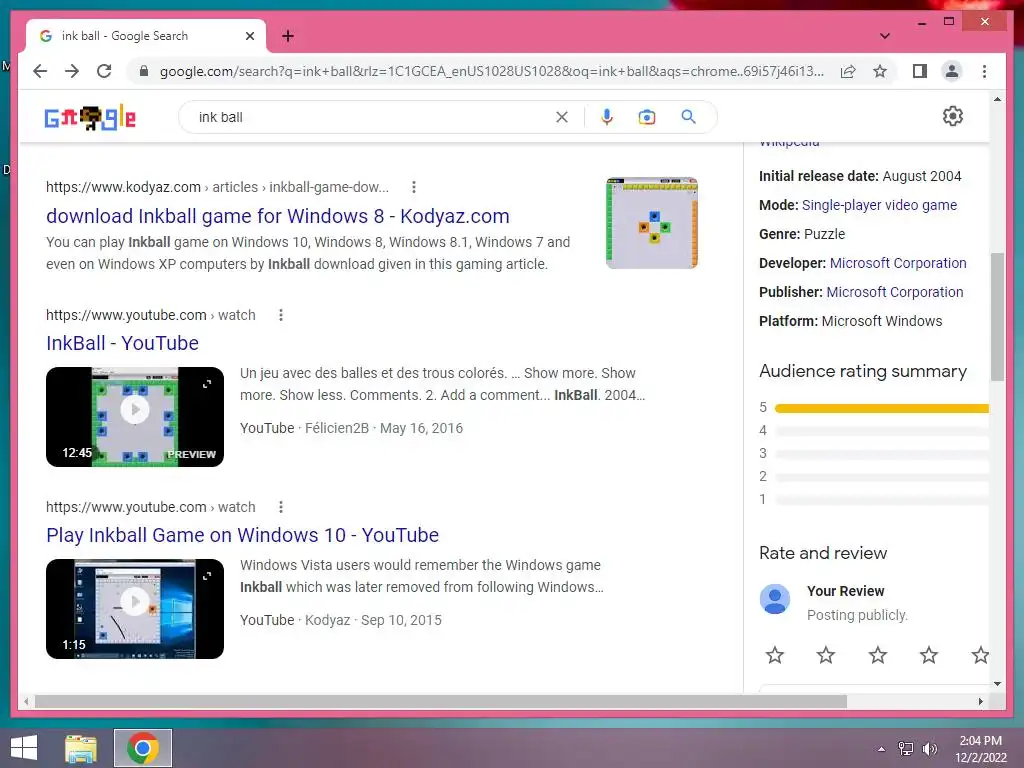Viewport: 1024px width, 768px height.
Task: Share this page from the address bar
Action: [848, 71]
